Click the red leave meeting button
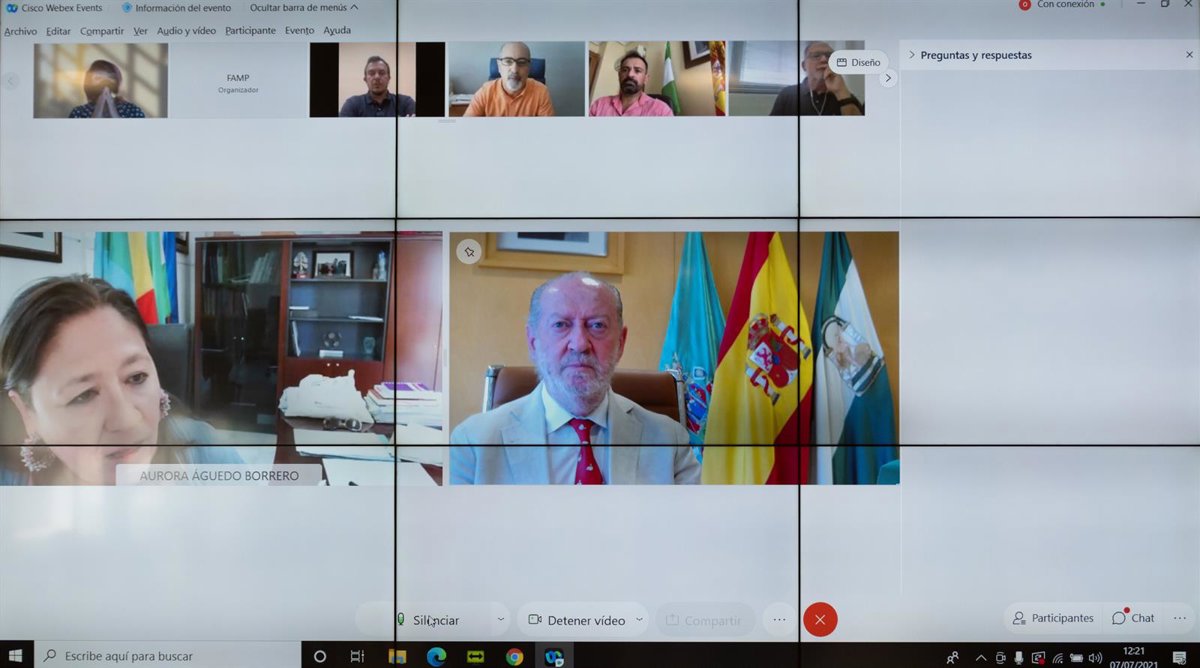This screenshot has width=1200, height=668. tap(820, 620)
